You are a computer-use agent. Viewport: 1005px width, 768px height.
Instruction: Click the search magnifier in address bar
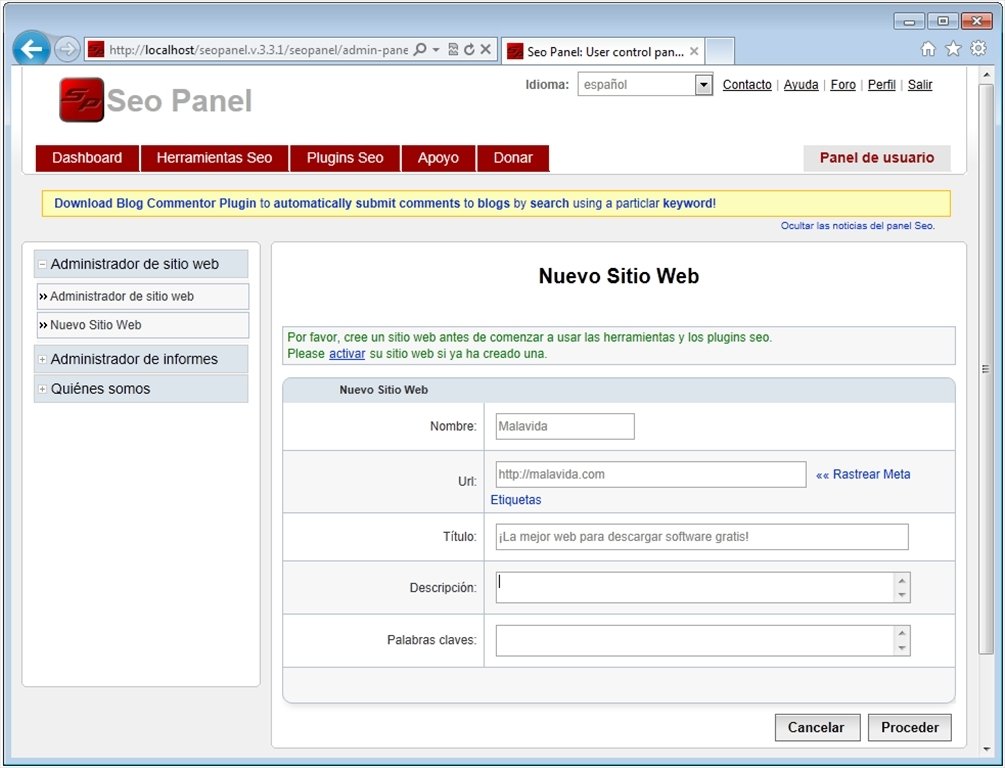pos(420,49)
